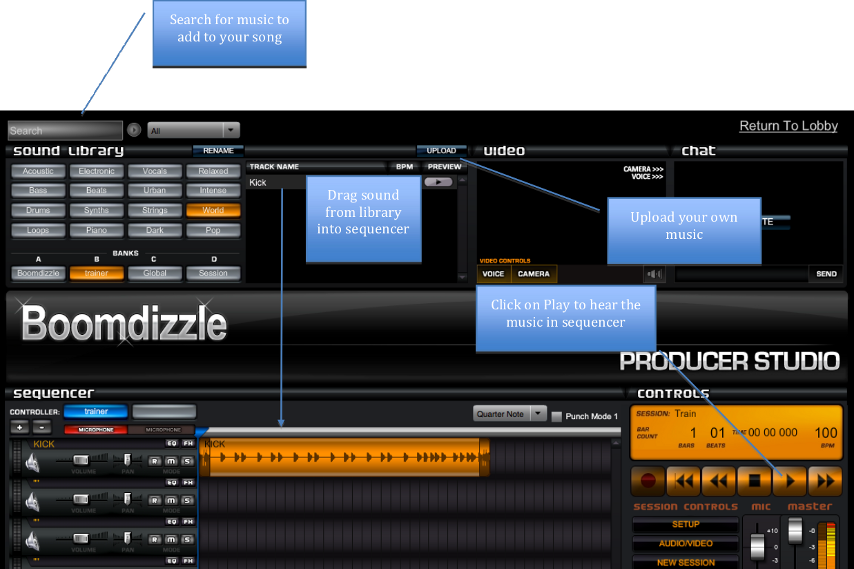Image resolution: width=854 pixels, height=569 pixels.
Task: Click the red Record button
Action: coord(648,481)
